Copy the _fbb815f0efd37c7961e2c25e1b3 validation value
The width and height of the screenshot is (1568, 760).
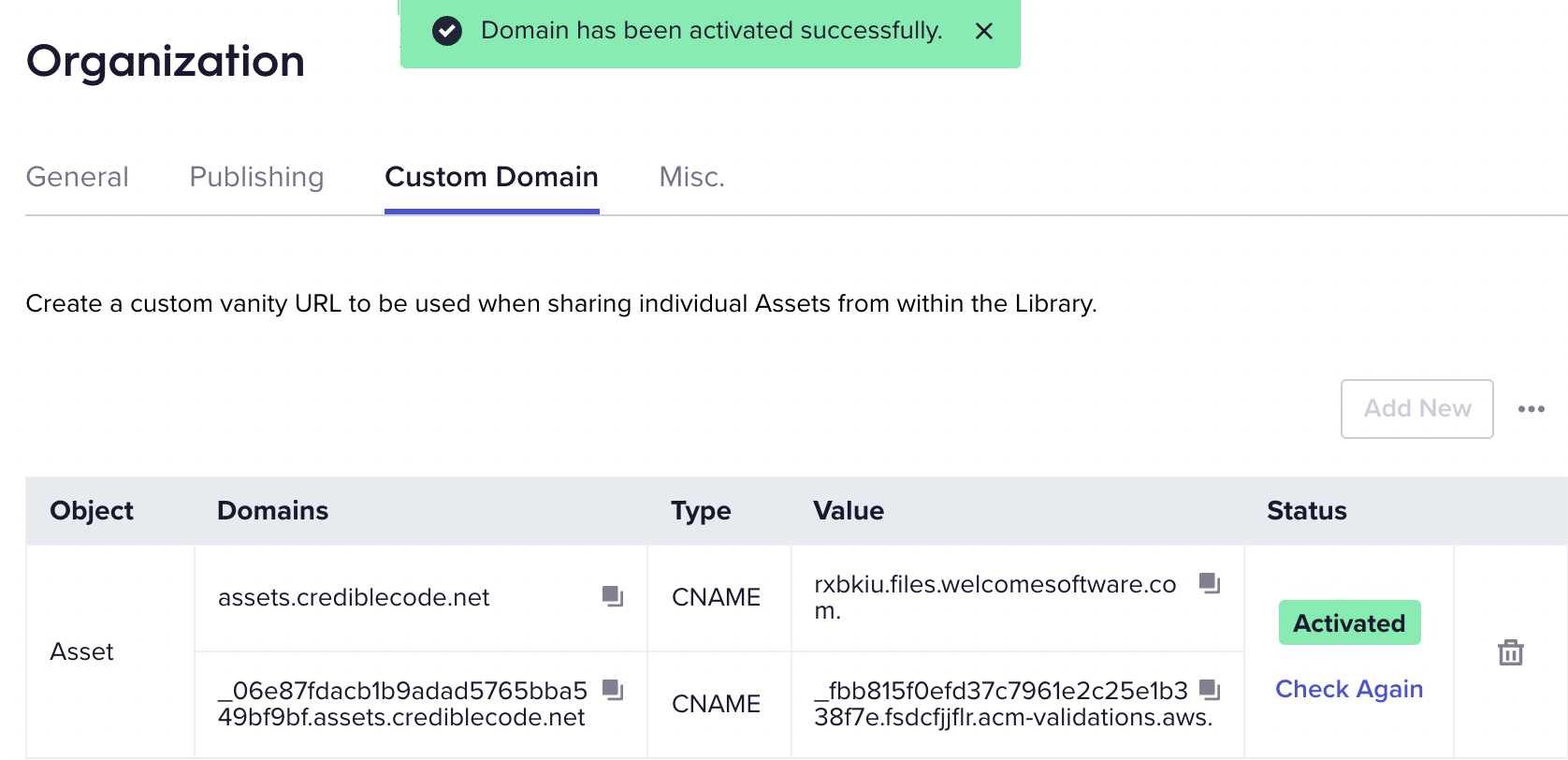click(1210, 690)
